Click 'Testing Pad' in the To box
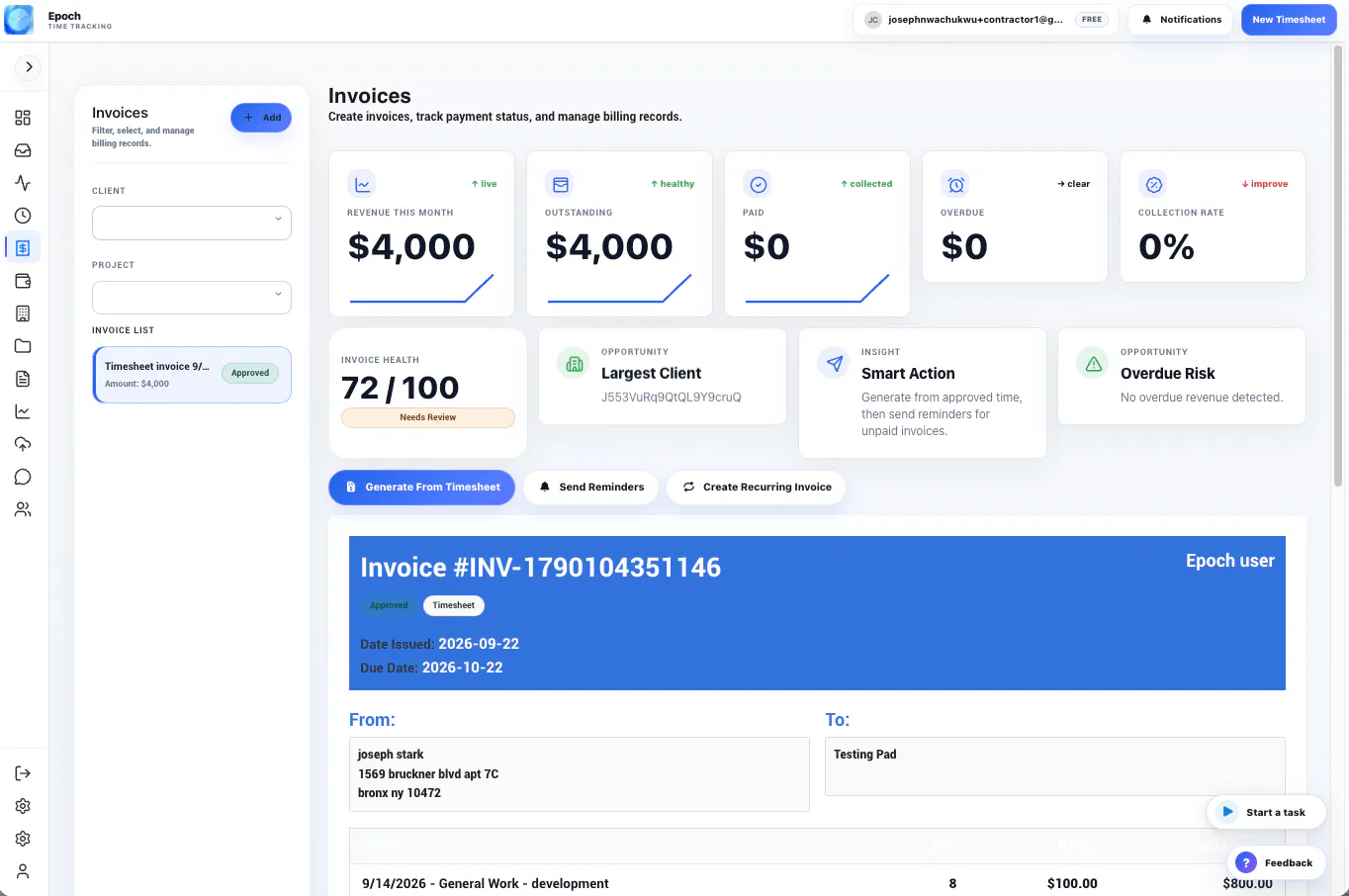This screenshot has height=896, width=1349. click(865, 754)
